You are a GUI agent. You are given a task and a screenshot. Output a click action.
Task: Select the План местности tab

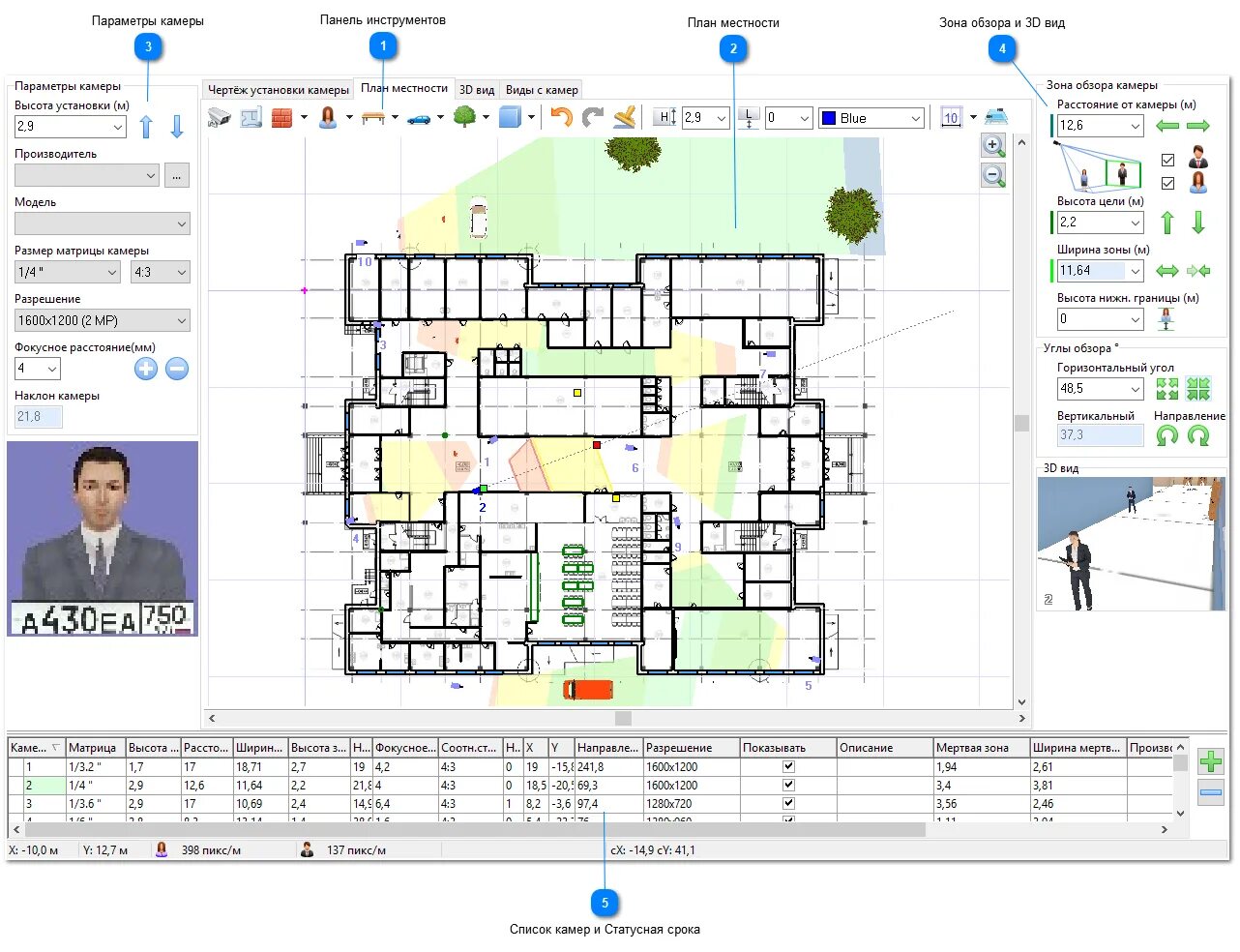[404, 88]
